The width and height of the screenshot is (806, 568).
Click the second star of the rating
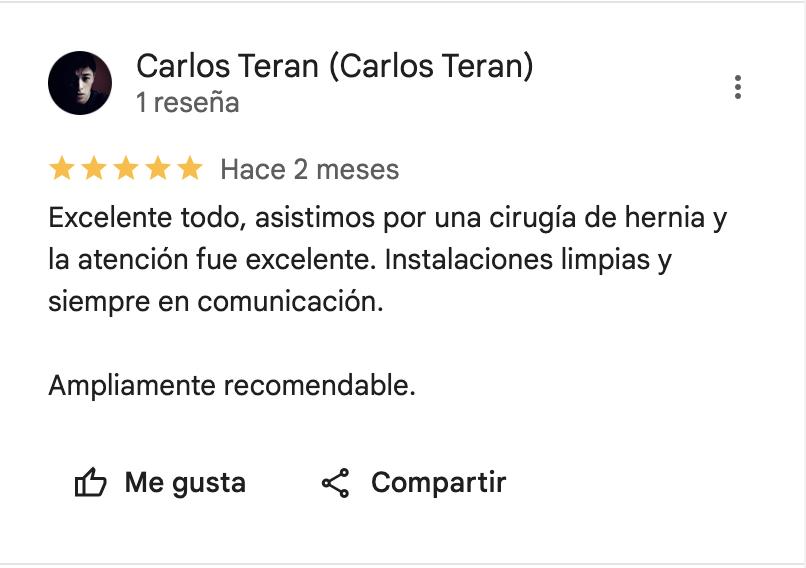click(x=94, y=170)
